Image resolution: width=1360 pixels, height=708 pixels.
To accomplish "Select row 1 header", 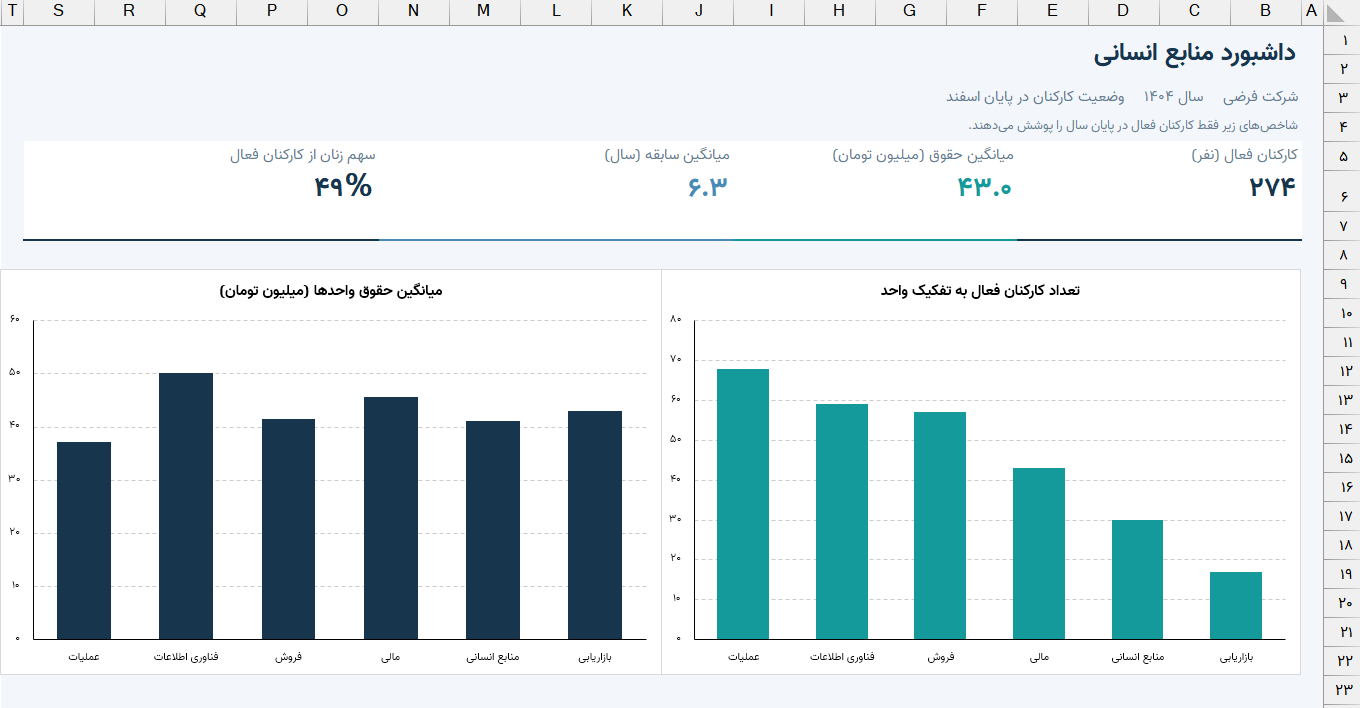I will tap(1342, 40).
